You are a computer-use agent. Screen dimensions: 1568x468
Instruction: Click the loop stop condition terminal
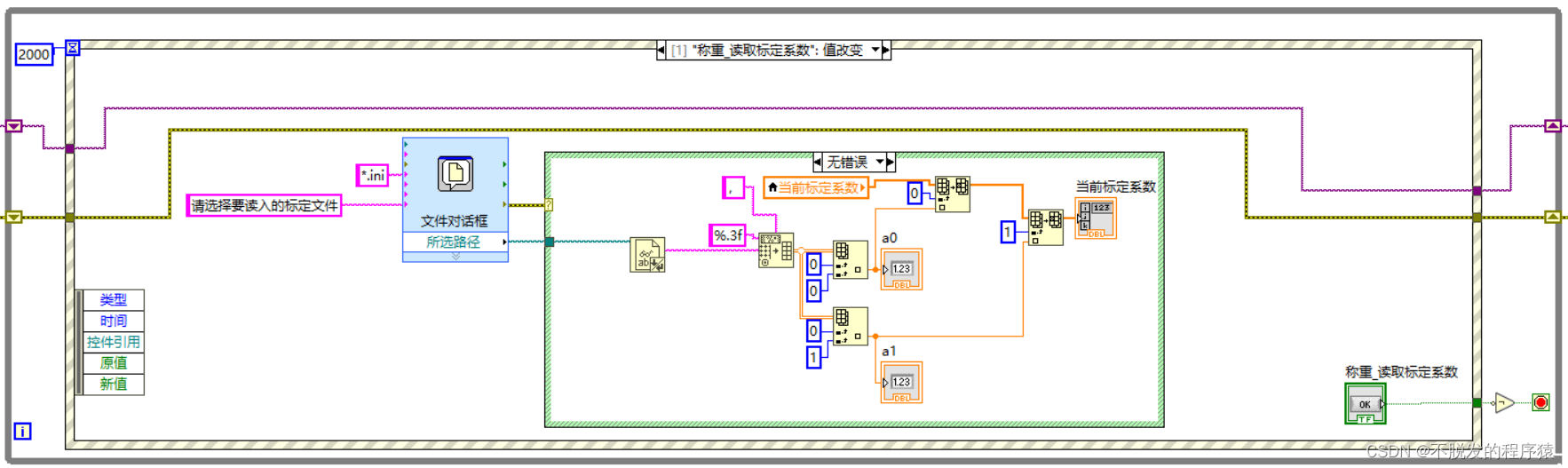click(1540, 402)
